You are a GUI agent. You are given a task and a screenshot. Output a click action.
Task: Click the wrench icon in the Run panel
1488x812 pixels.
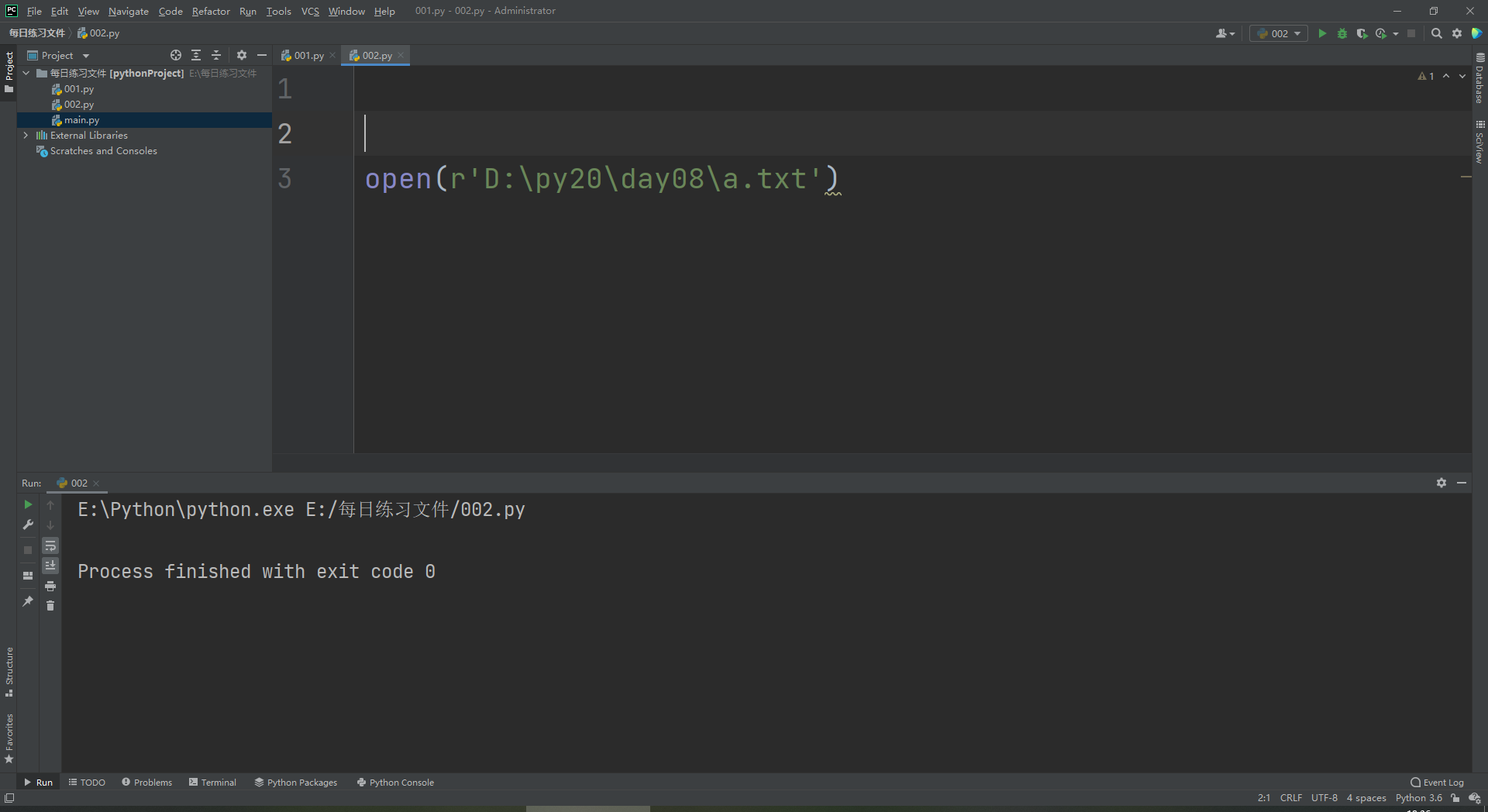(x=28, y=525)
